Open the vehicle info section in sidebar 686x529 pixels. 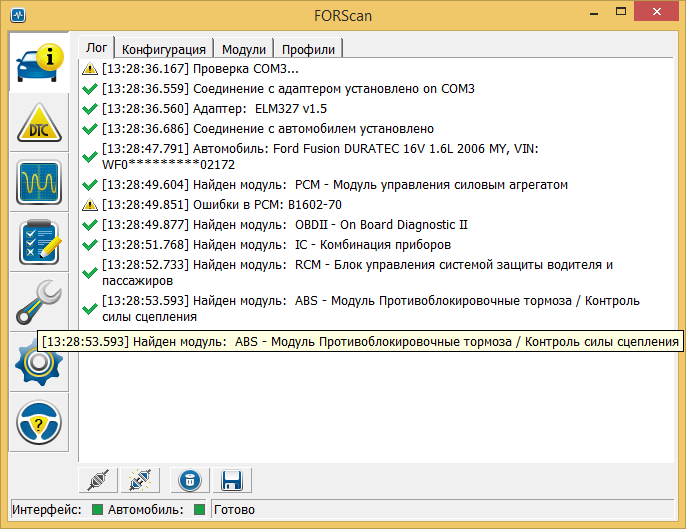tap(39, 62)
